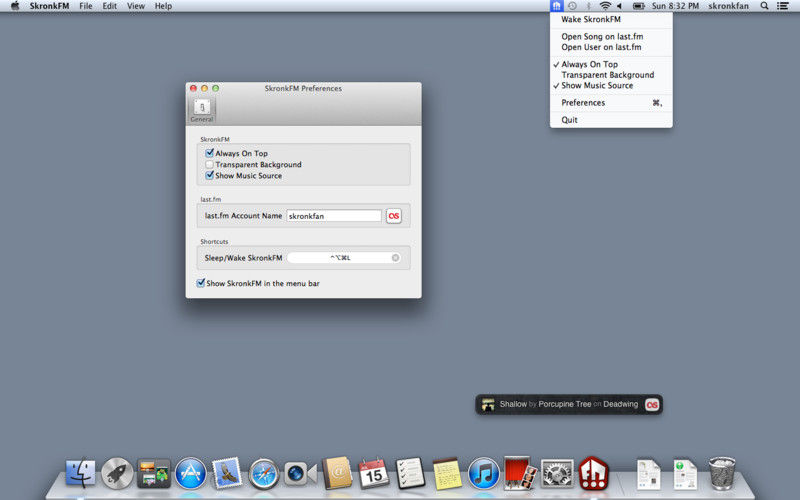The image size is (800, 500).
Task: Open FaceTime from the dock
Action: pyautogui.click(x=301, y=473)
